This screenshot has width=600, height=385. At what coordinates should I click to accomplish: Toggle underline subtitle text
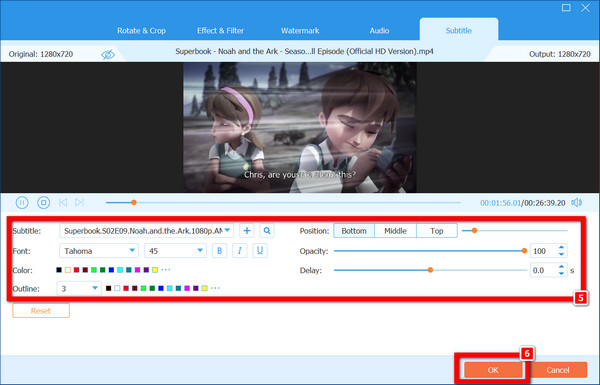(260, 251)
